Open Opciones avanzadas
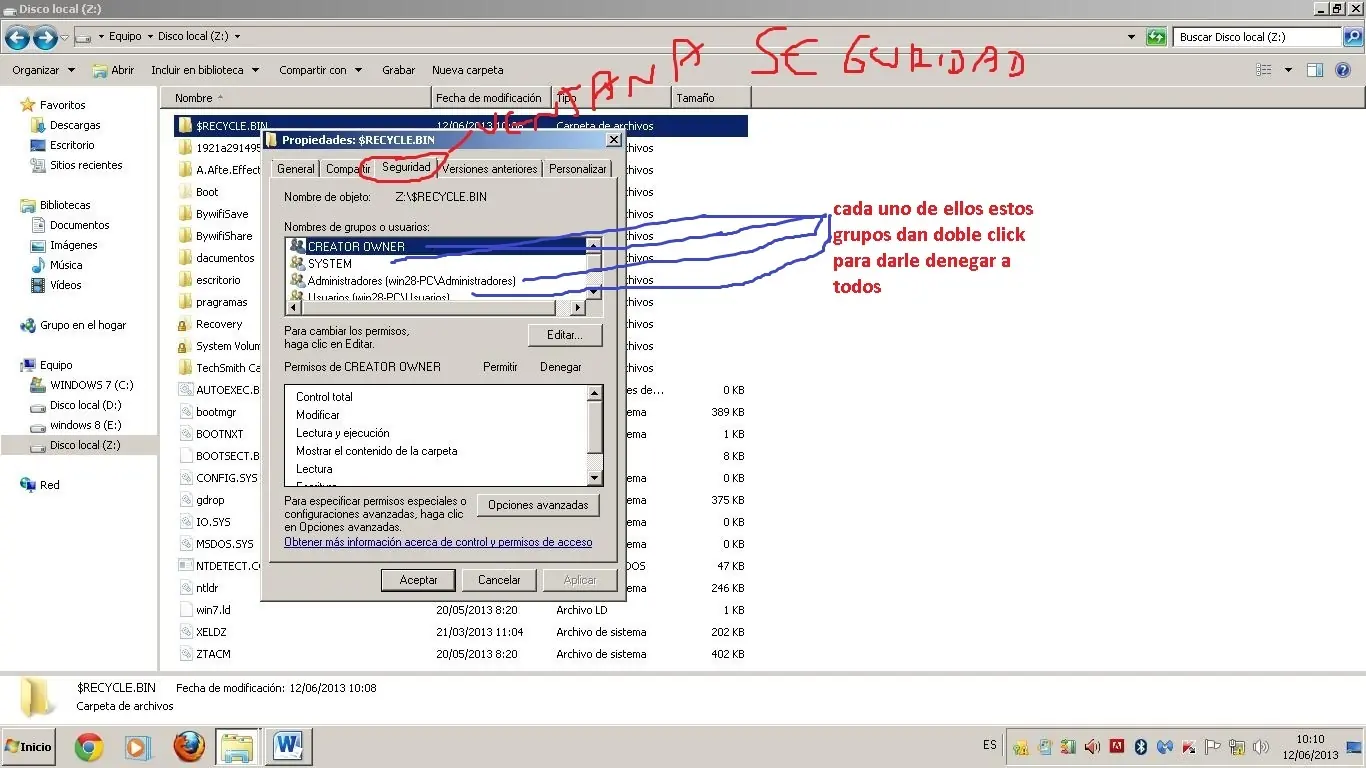This screenshot has width=1366, height=768. pos(538,505)
